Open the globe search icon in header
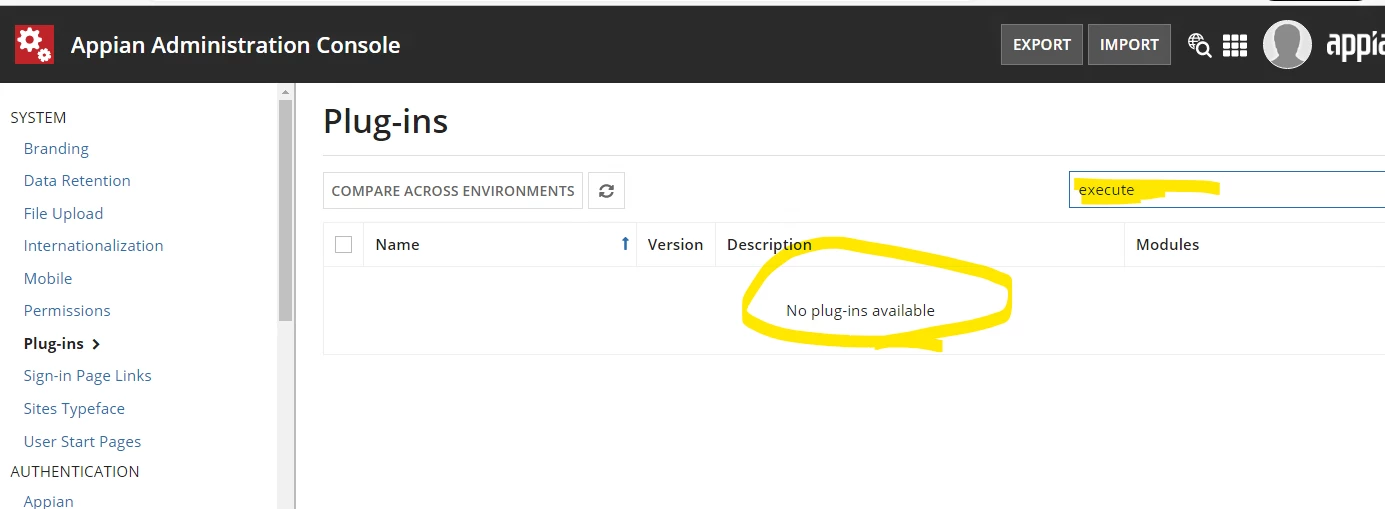The height and width of the screenshot is (509, 1385). pyautogui.click(x=1199, y=45)
